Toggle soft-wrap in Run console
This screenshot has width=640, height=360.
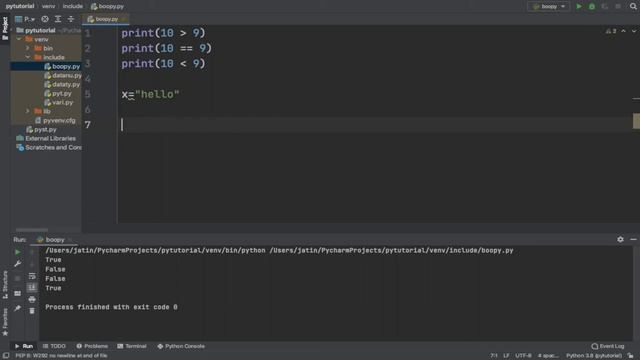coord(32,276)
